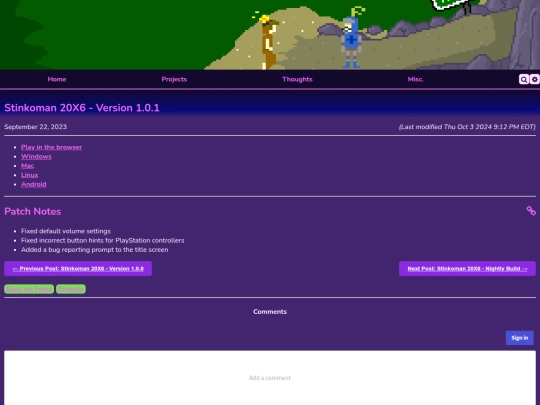Click the pixel-art header banner image
The height and width of the screenshot is (405, 540).
click(270, 34)
